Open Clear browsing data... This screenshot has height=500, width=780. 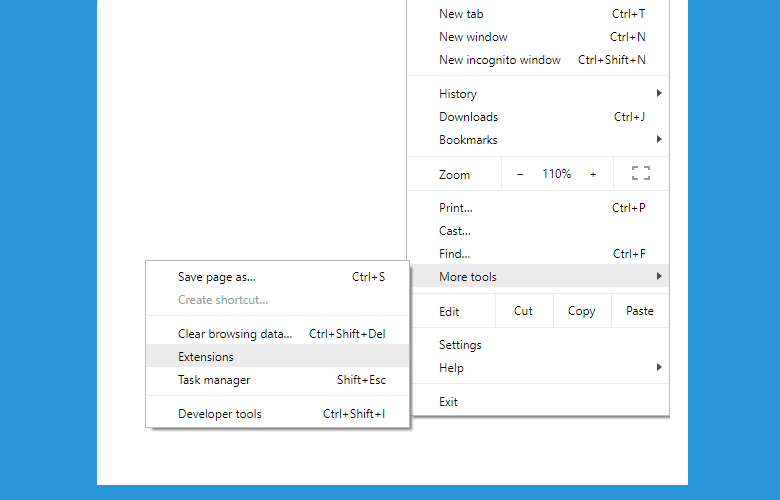pos(278,334)
